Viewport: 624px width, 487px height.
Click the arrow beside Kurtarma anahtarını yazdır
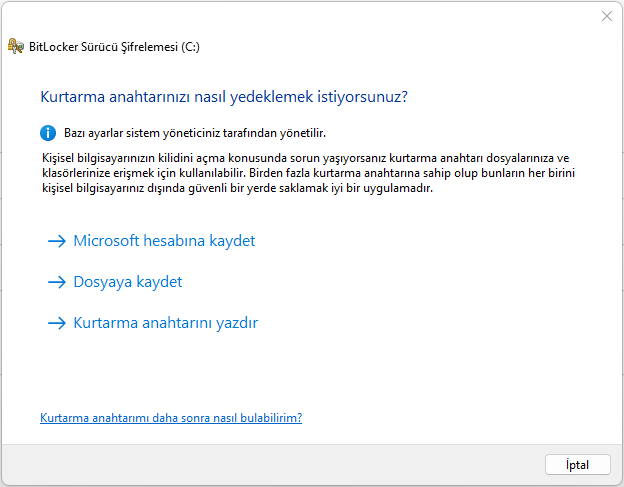coord(57,323)
